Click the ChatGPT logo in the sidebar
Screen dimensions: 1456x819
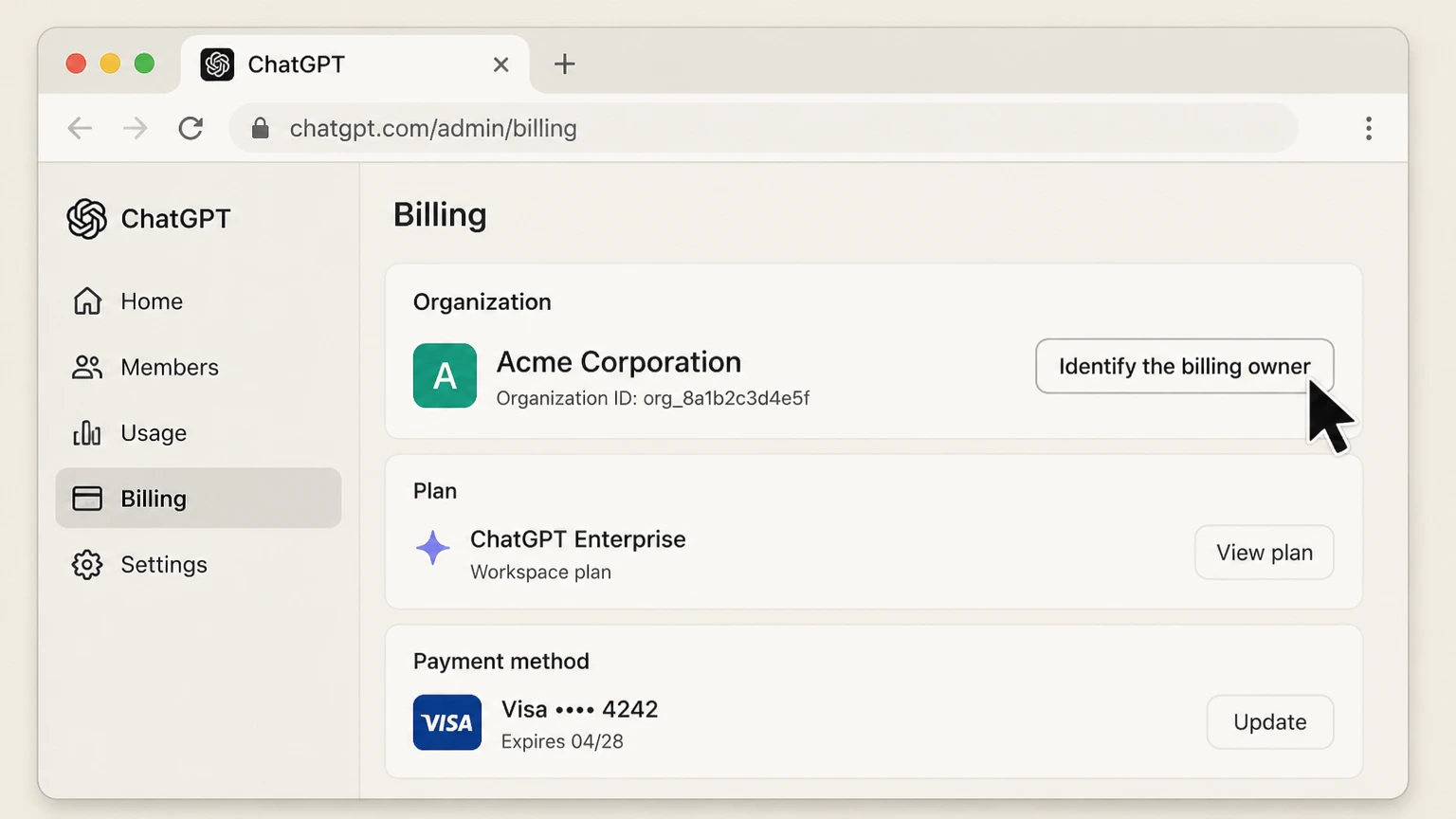(x=87, y=219)
